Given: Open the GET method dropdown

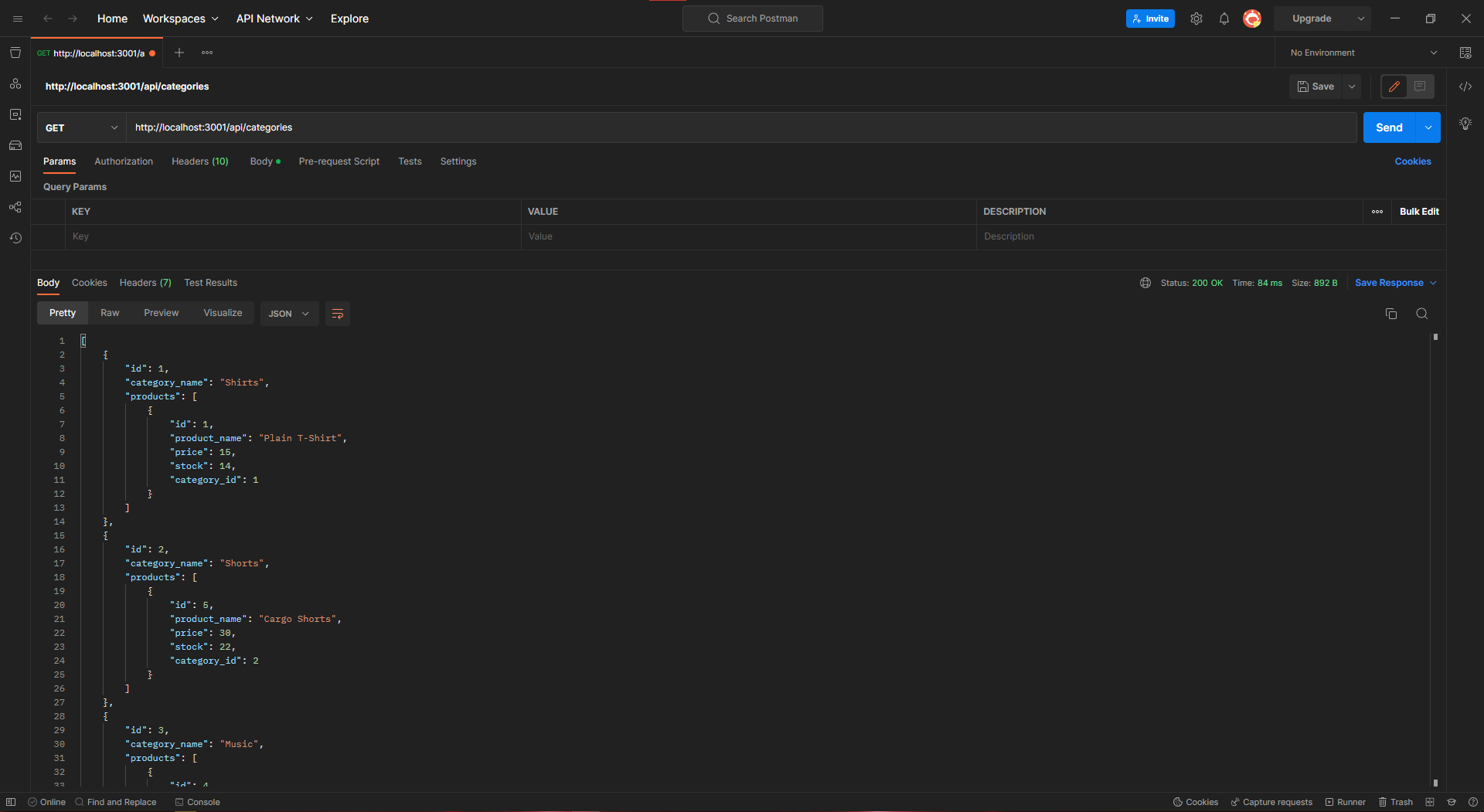Looking at the screenshot, I should (x=81, y=127).
